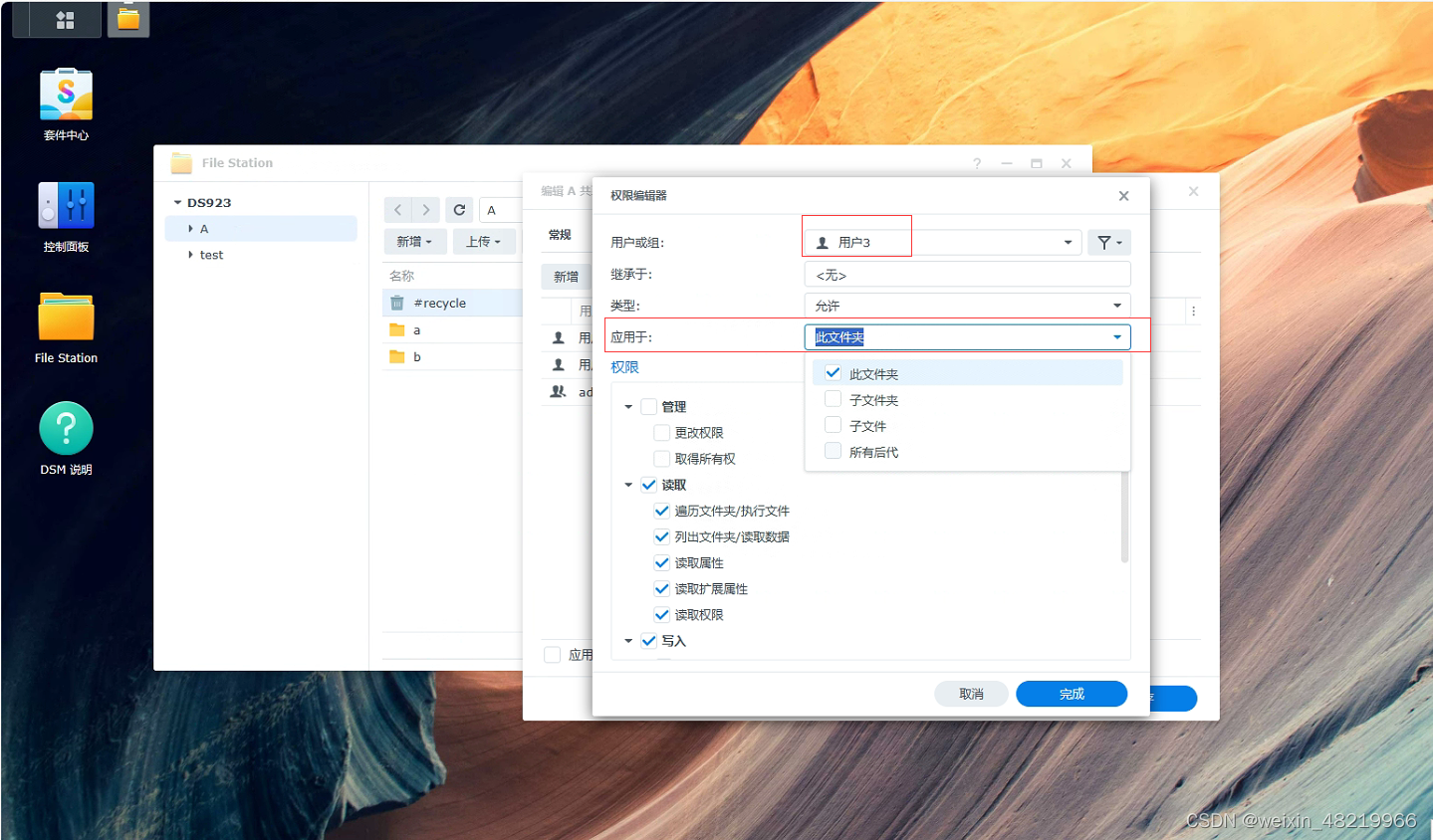Check the 子文件夹 option
1433x840 pixels.
click(834, 399)
